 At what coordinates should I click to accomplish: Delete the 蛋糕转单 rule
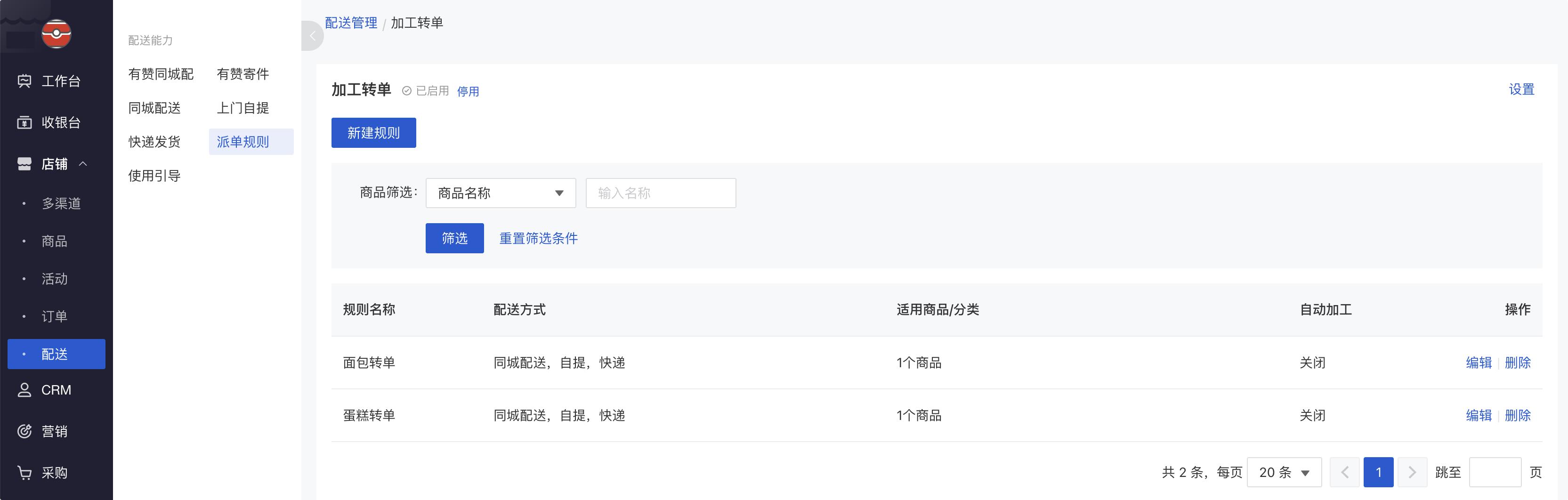pyautogui.click(x=1517, y=415)
